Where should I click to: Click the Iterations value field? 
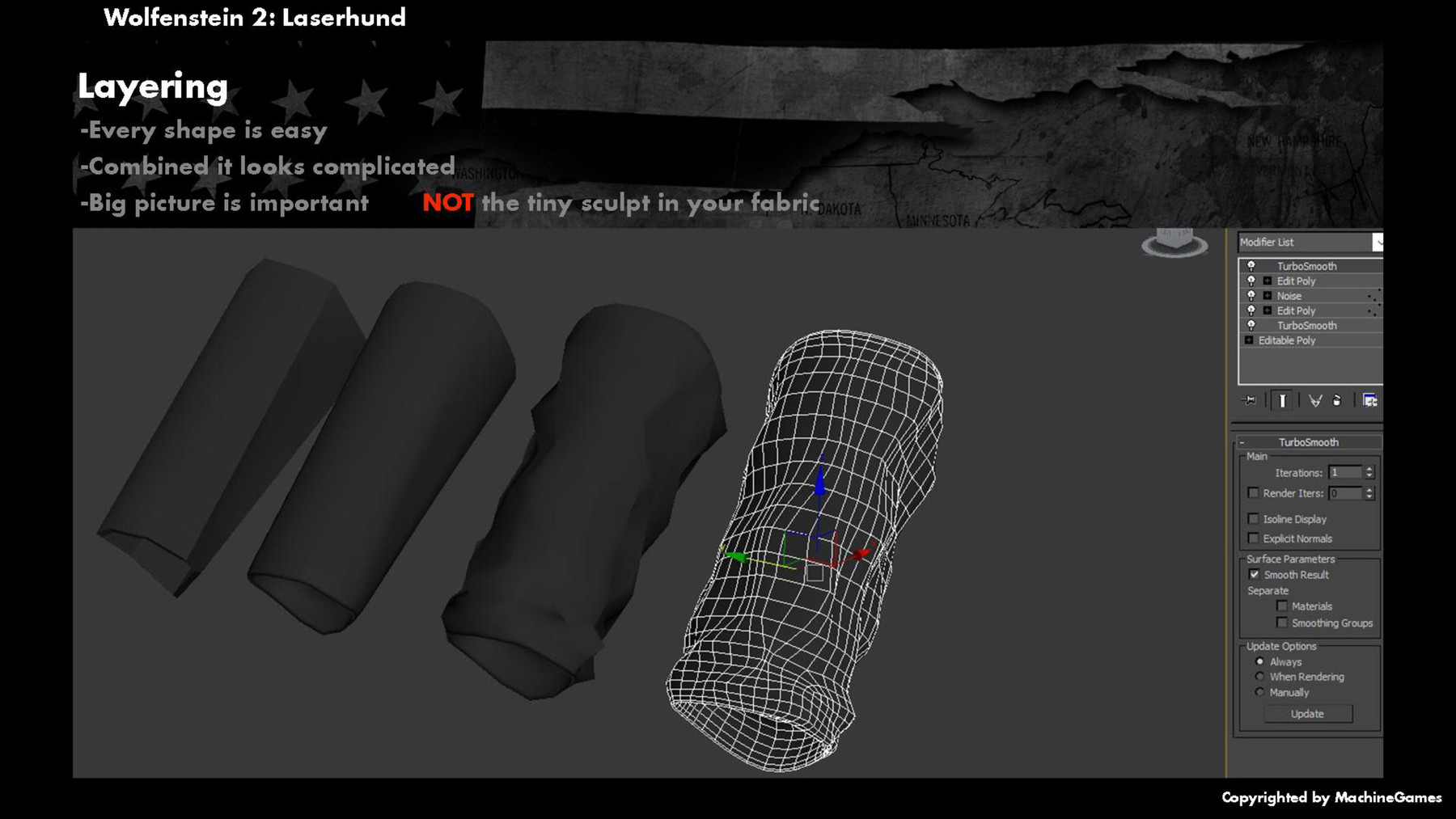(1345, 472)
